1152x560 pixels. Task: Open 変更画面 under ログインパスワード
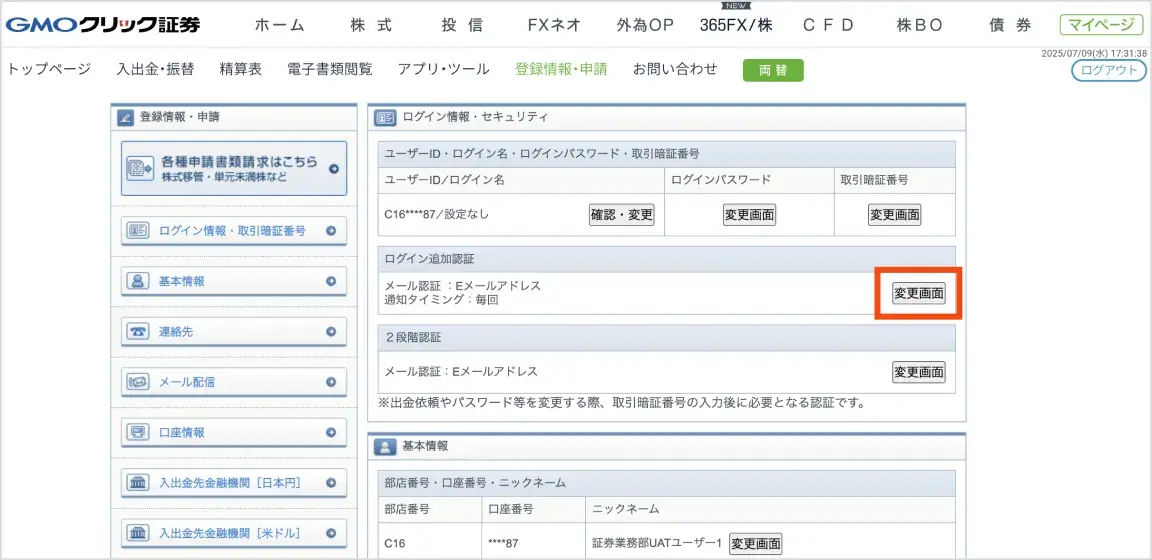[x=749, y=215]
